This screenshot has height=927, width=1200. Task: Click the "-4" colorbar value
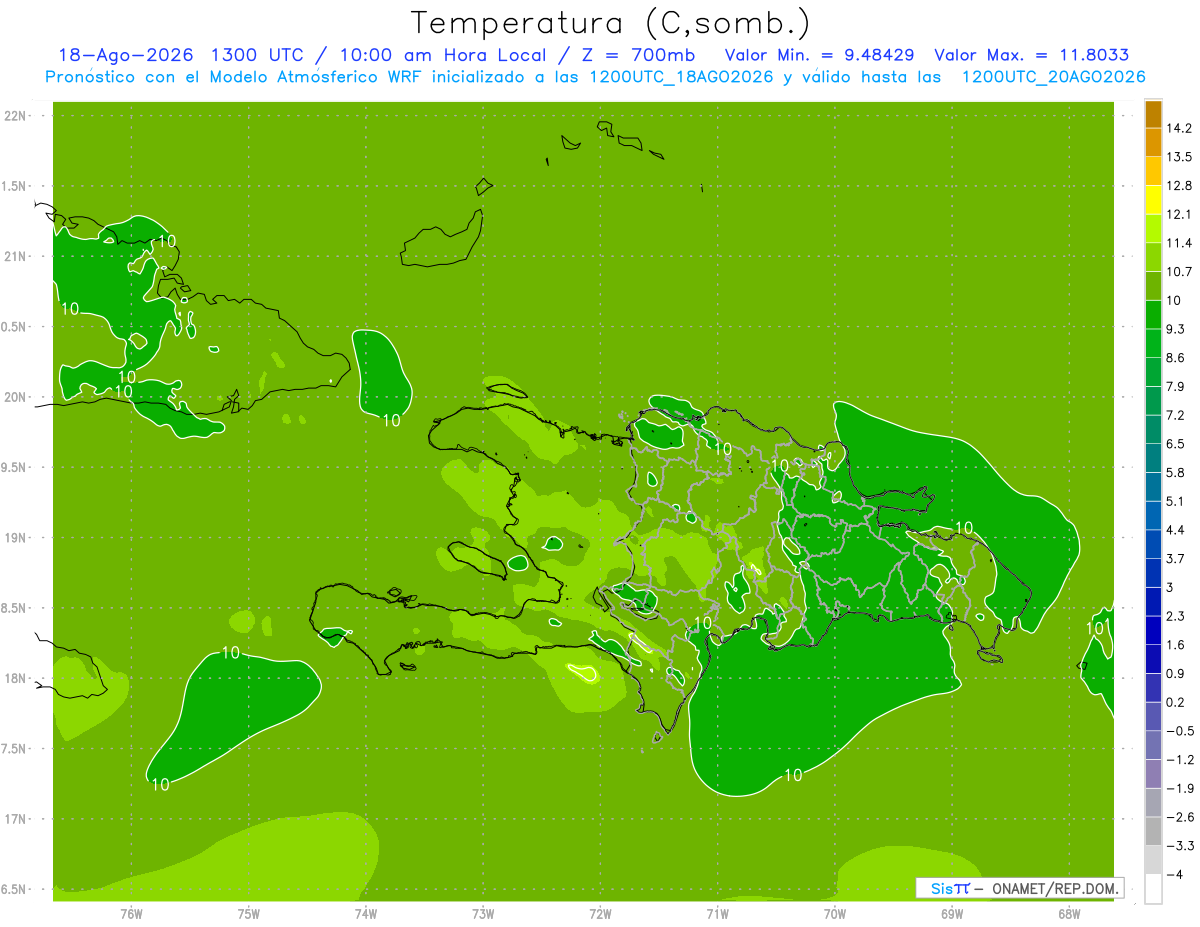(1175, 875)
